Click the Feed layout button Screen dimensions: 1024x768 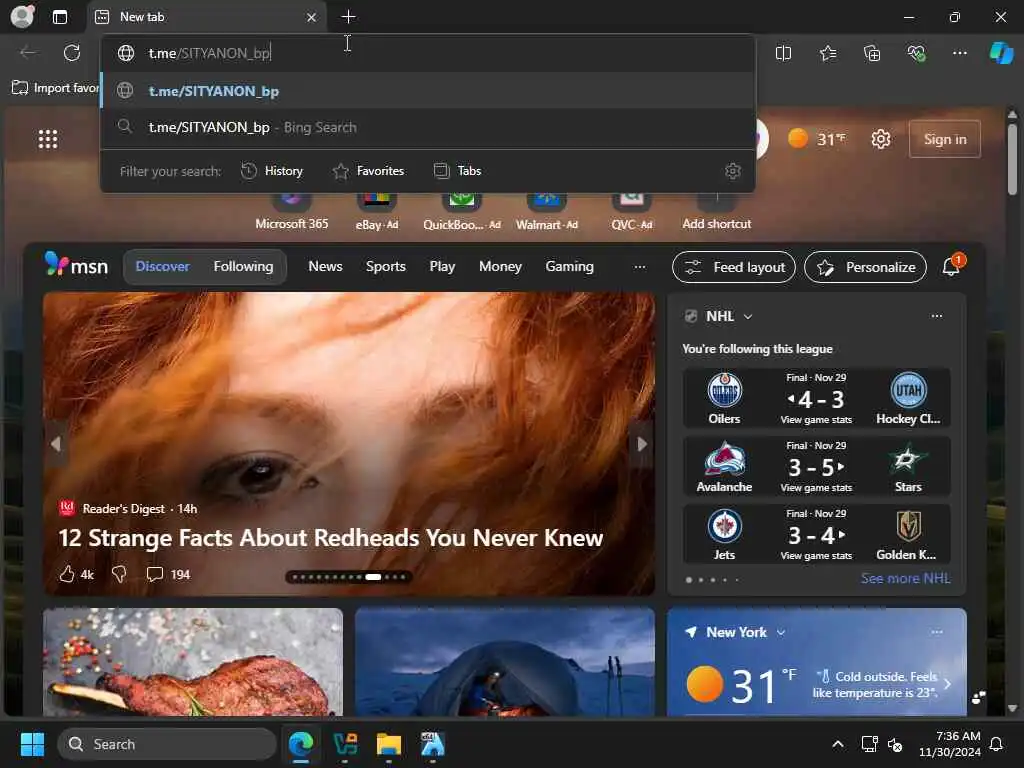tap(733, 267)
